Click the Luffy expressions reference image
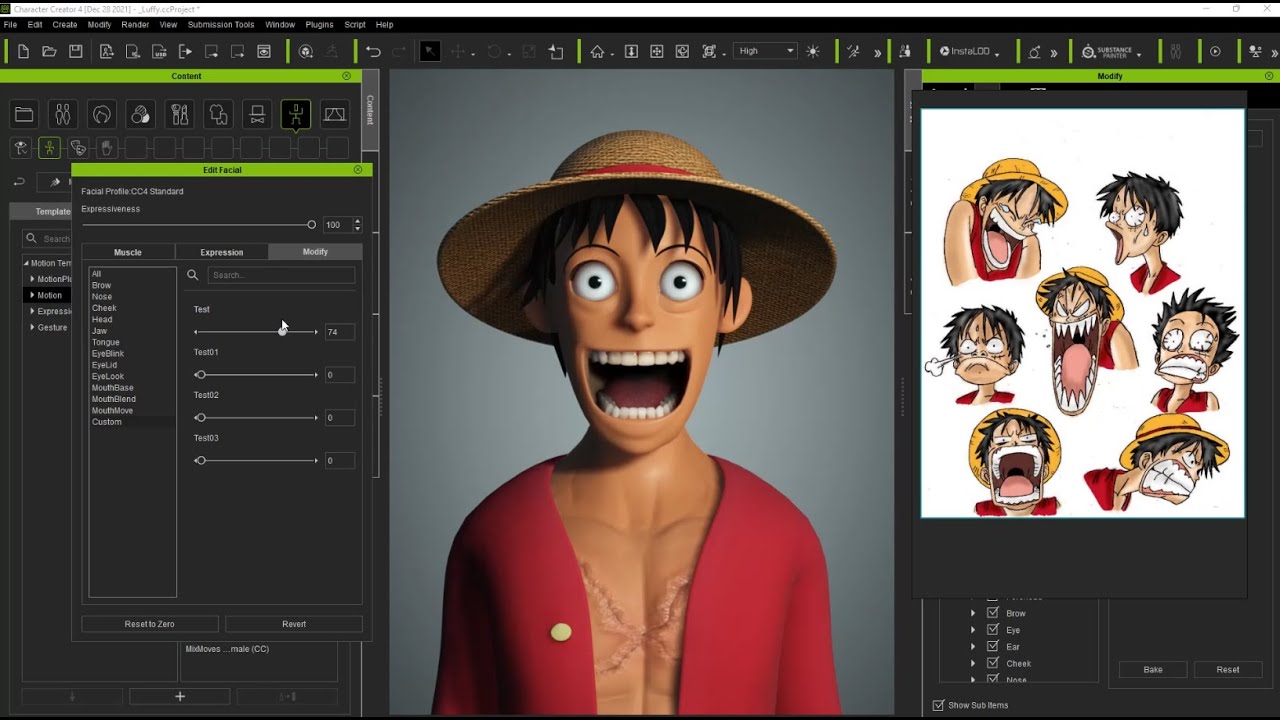 click(1083, 313)
